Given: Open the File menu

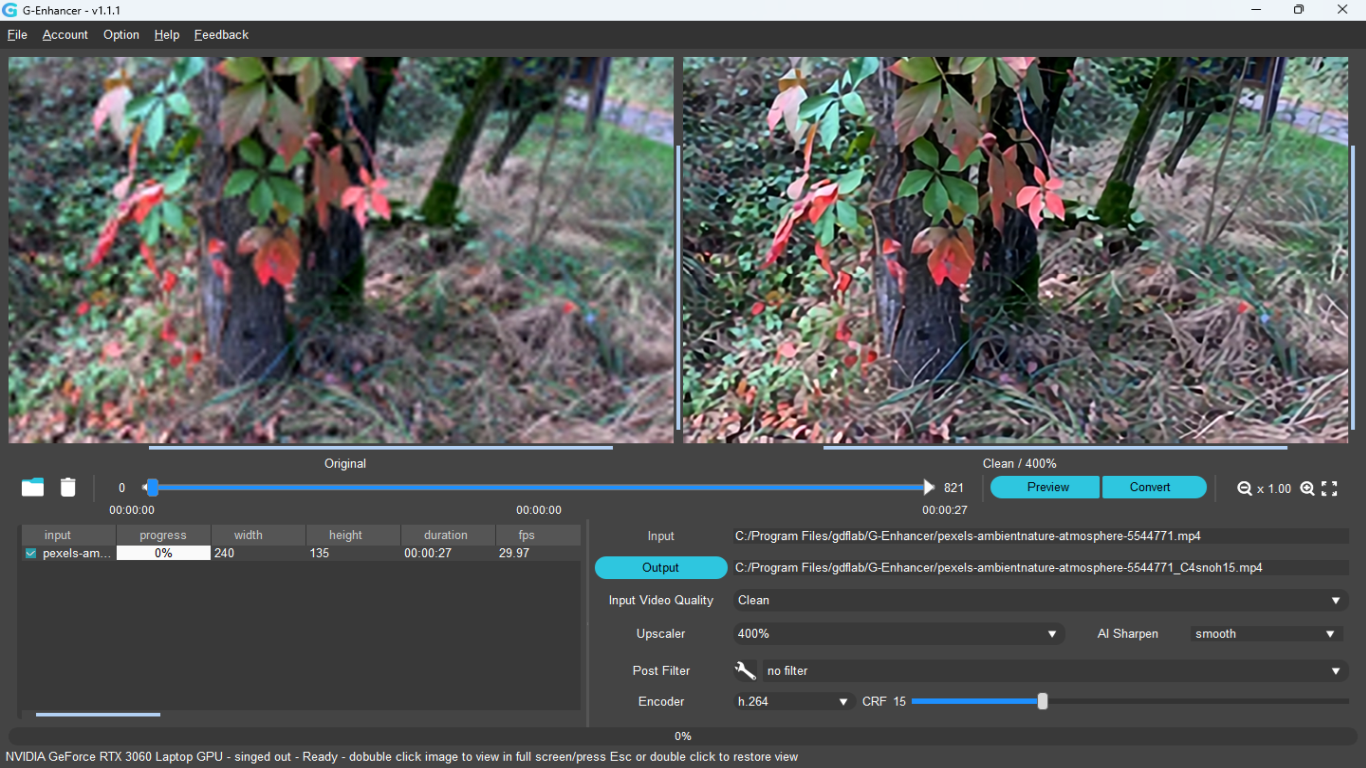Looking at the screenshot, I should point(17,34).
